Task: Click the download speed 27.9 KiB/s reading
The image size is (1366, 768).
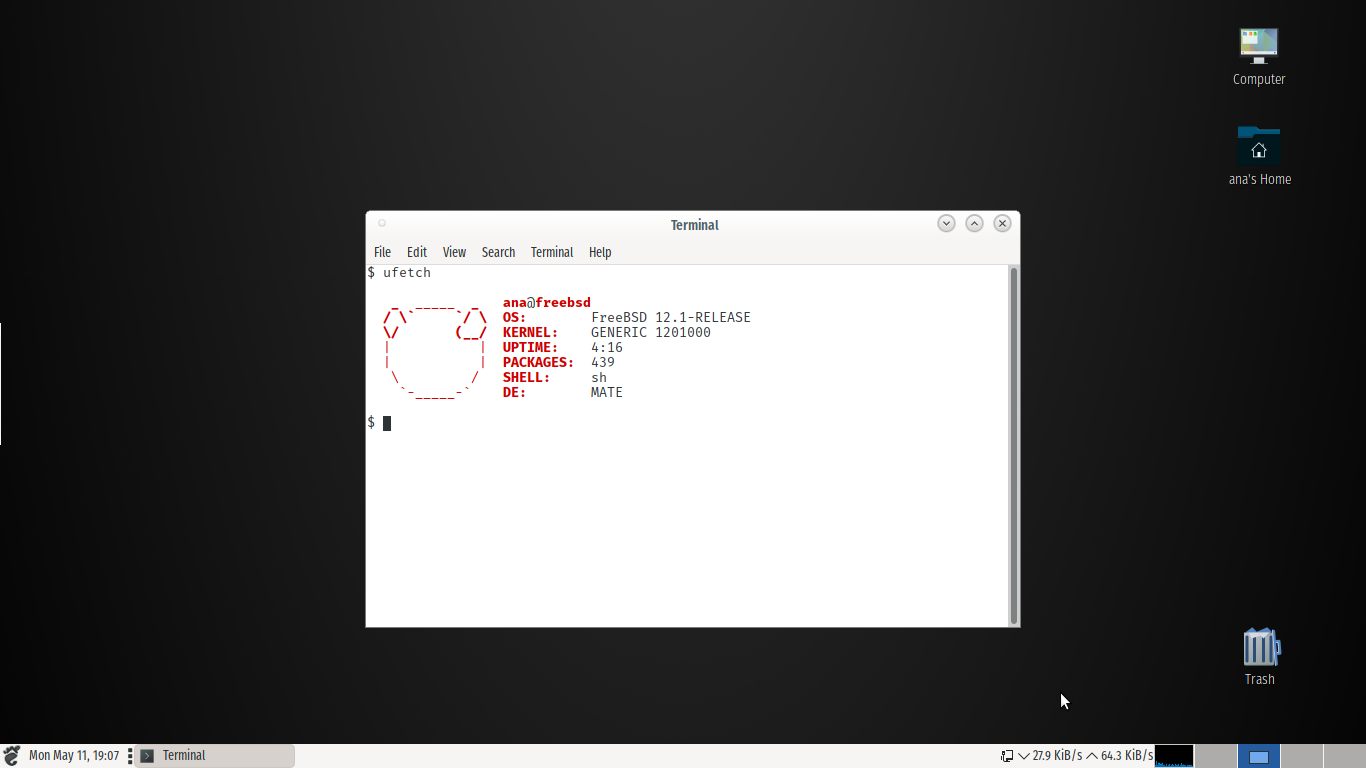Action: (1057, 756)
